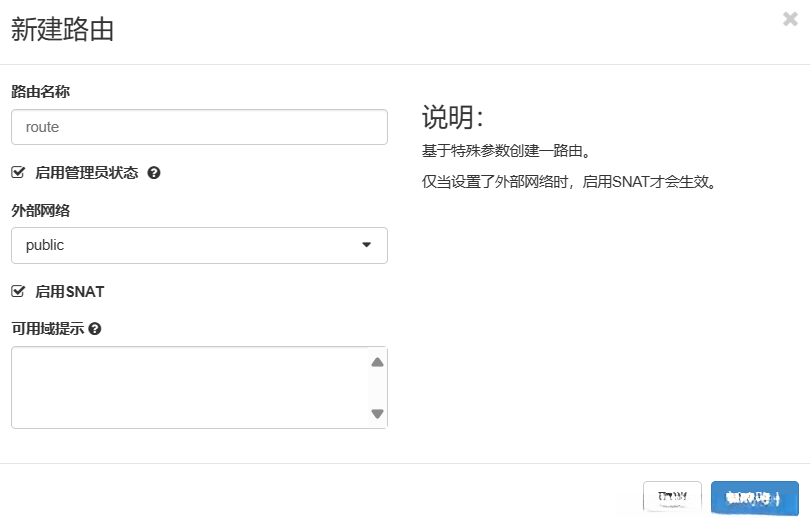The height and width of the screenshot is (525, 810).
Task: Click the 新建路由 dialog title
Action: click(62, 30)
